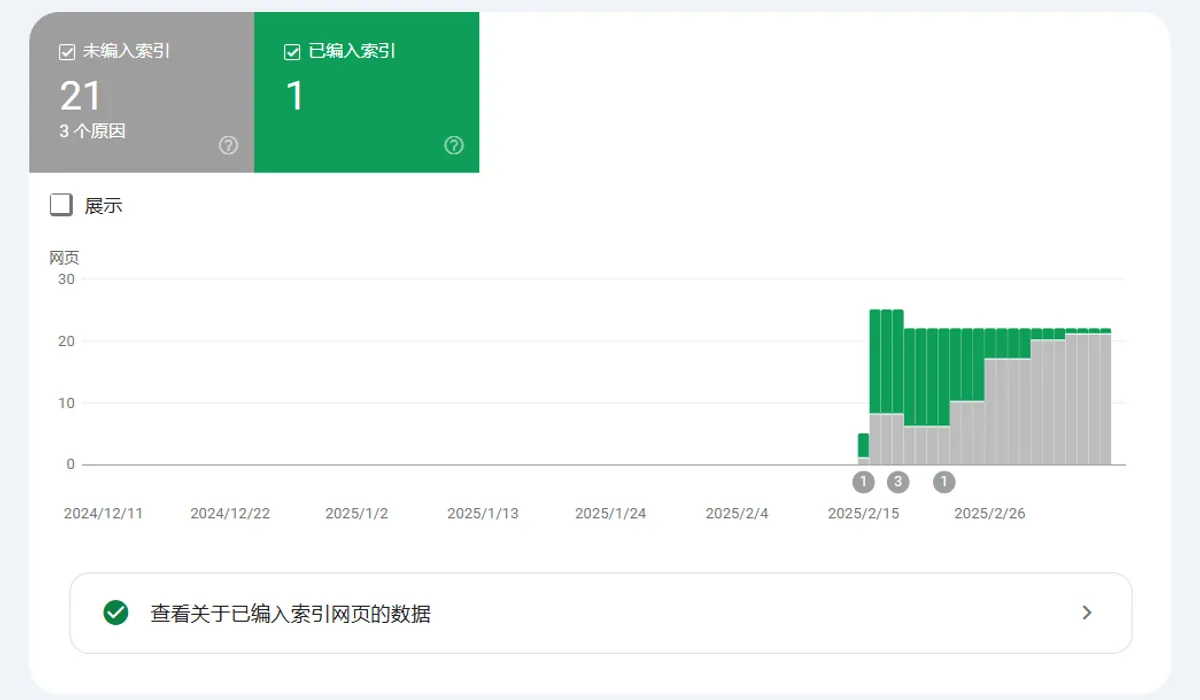Click green checkmark icon beside 查看关于已编入索引网页的数据
The width and height of the screenshot is (1200, 700).
116,613
